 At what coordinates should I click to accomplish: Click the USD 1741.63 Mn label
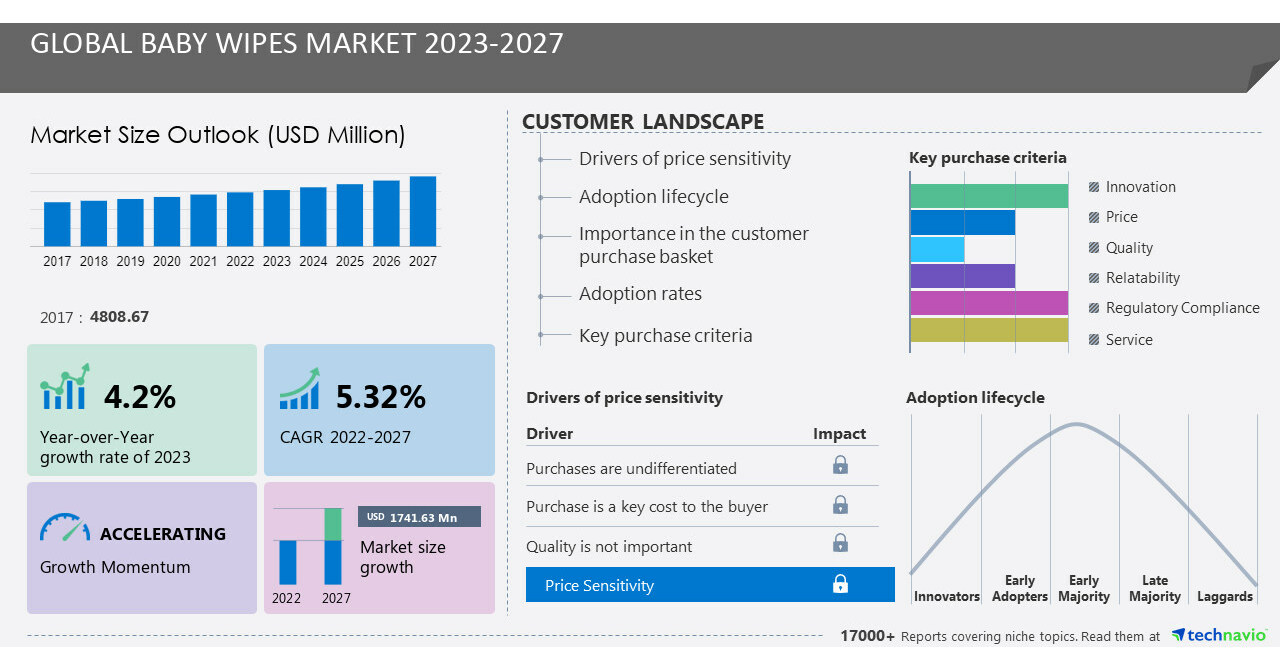419,517
